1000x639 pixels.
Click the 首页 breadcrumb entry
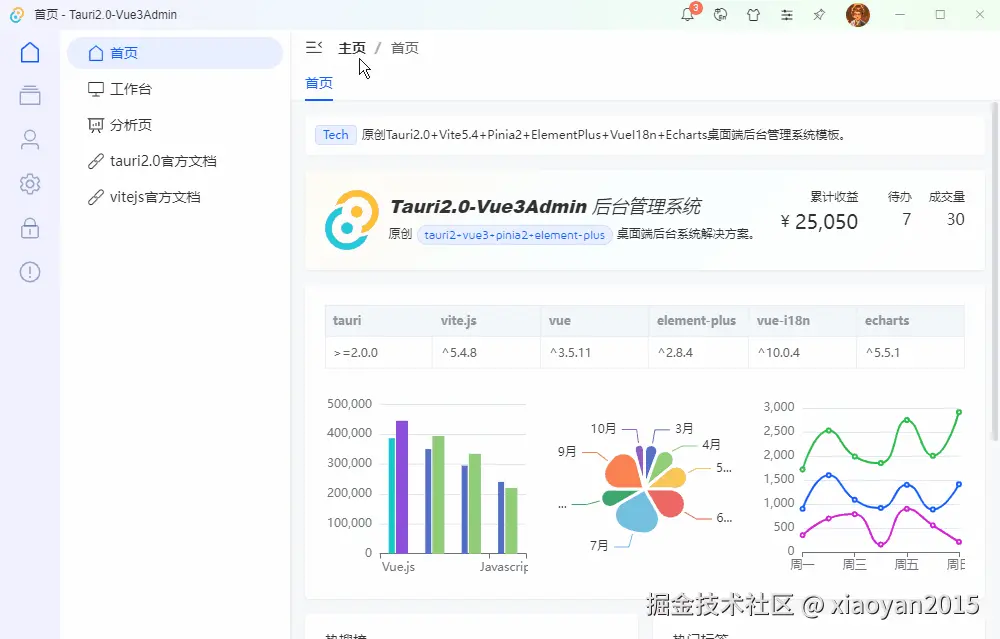[x=404, y=48]
